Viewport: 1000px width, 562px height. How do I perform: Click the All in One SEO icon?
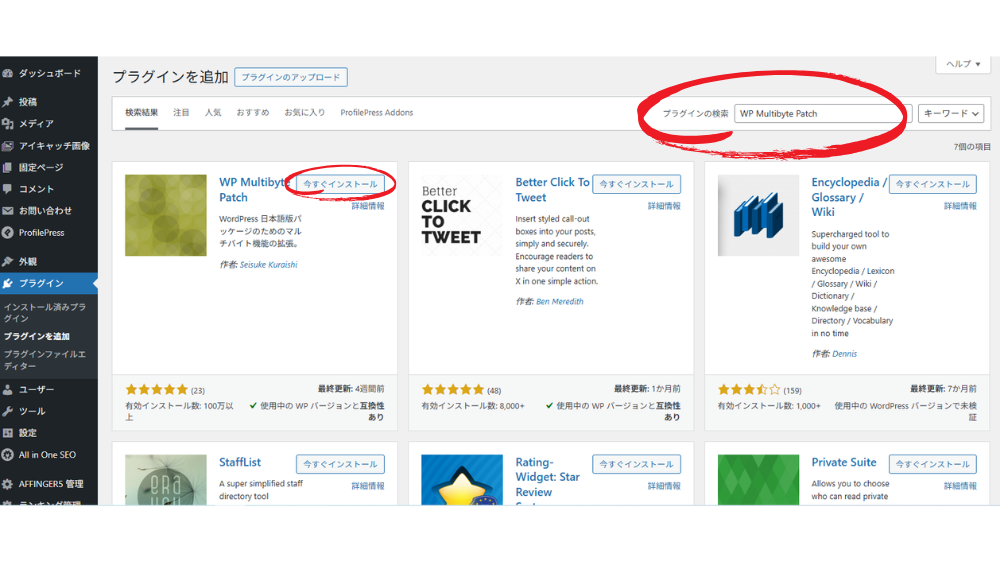coord(8,455)
